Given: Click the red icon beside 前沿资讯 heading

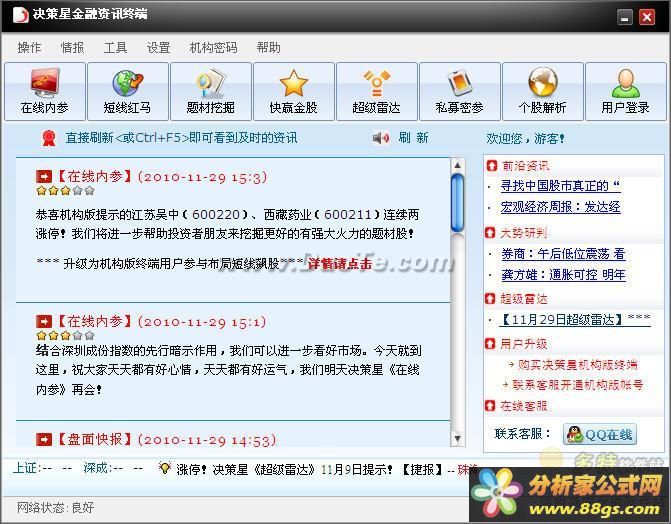Looking at the screenshot, I should click(x=491, y=165).
